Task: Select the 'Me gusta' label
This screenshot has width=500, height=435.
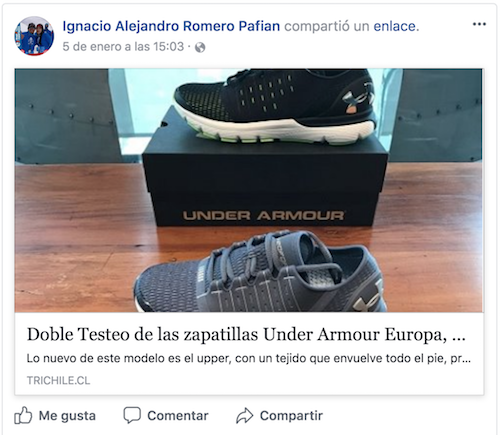Action: point(67,416)
